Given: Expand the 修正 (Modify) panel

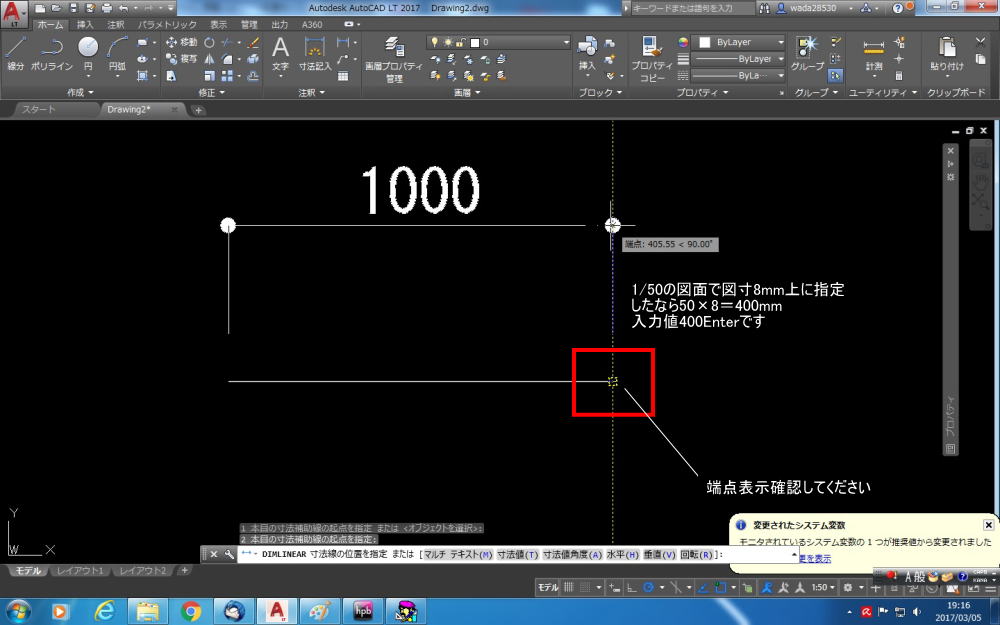Looking at the screenshot, I should click(211, 92).
